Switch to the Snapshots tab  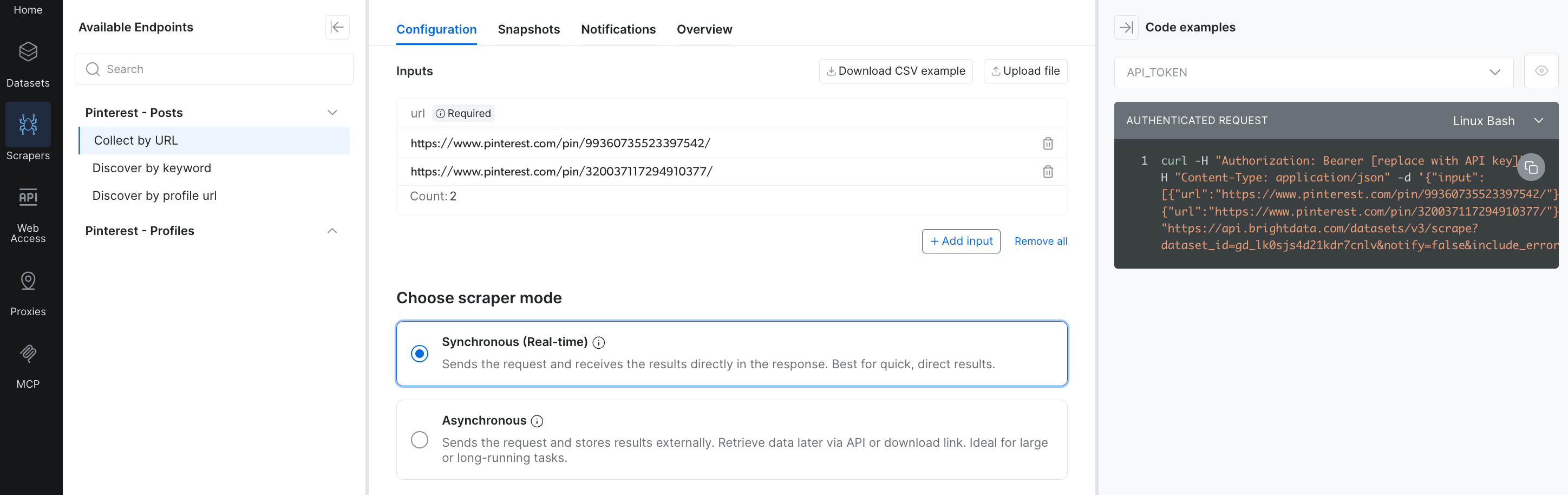tap(528, 29)
